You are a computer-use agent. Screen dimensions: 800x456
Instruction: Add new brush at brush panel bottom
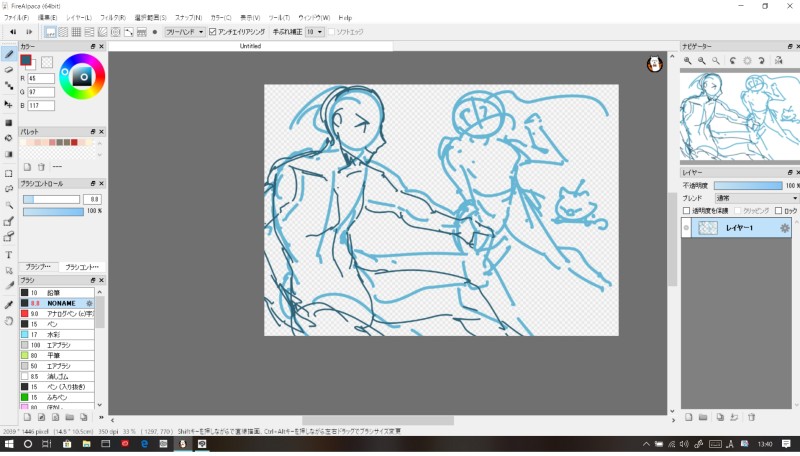coord(27,417)
